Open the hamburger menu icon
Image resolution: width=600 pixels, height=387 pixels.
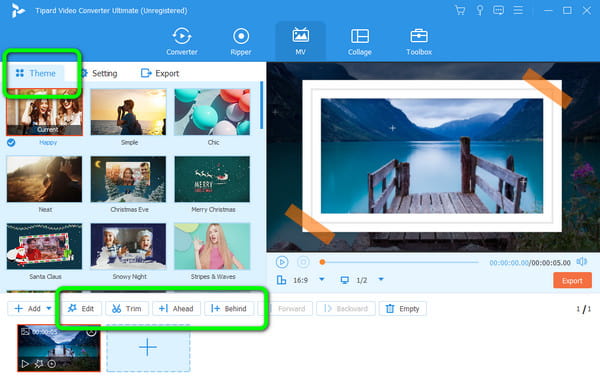518,10
